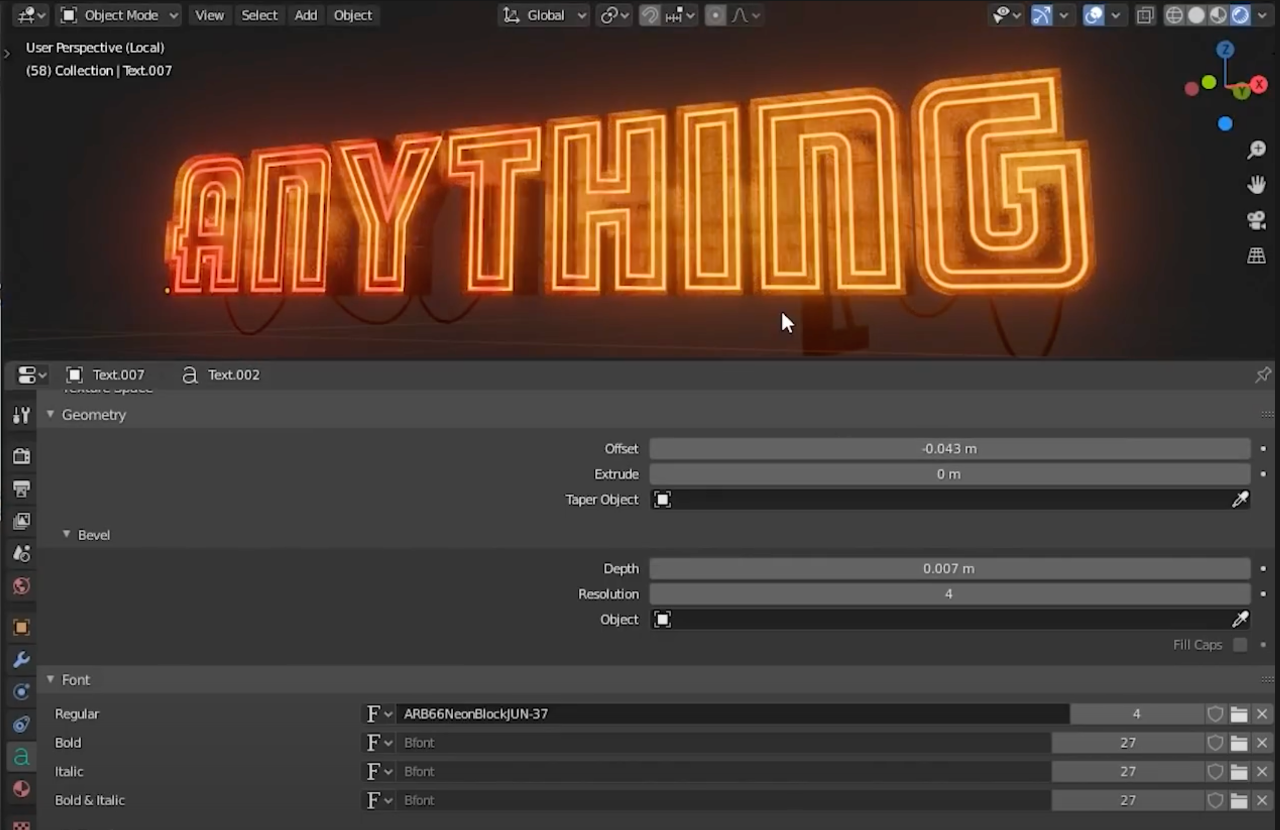The width and height of the screenshot is (1280, 830).
Task: Open the Modifiers wrench properties tab
Action: 21,660
